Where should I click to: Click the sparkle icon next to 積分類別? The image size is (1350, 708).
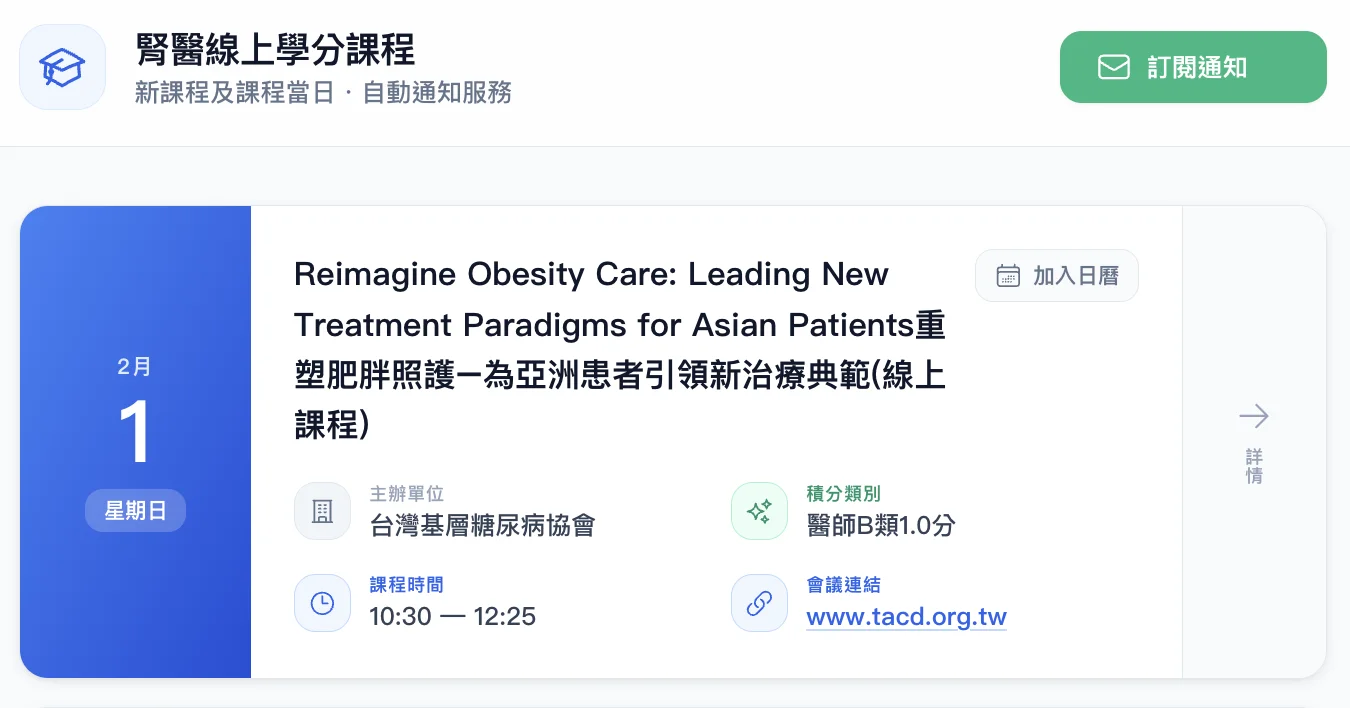pos(759,511)
